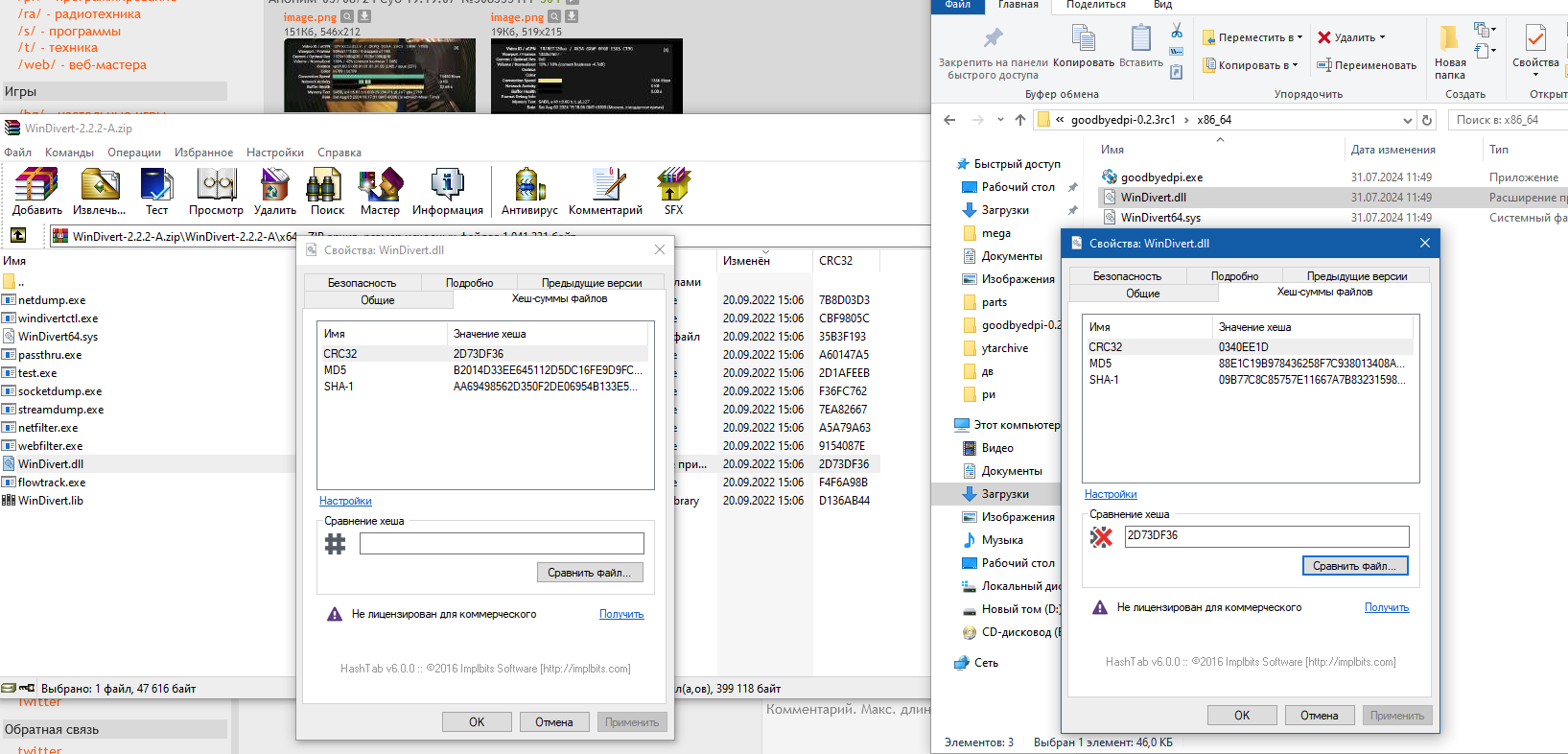Click Закрепить на панели быстрого доступа in Explorer
This screenshot has height=754, width=1568.
[993, 52]
